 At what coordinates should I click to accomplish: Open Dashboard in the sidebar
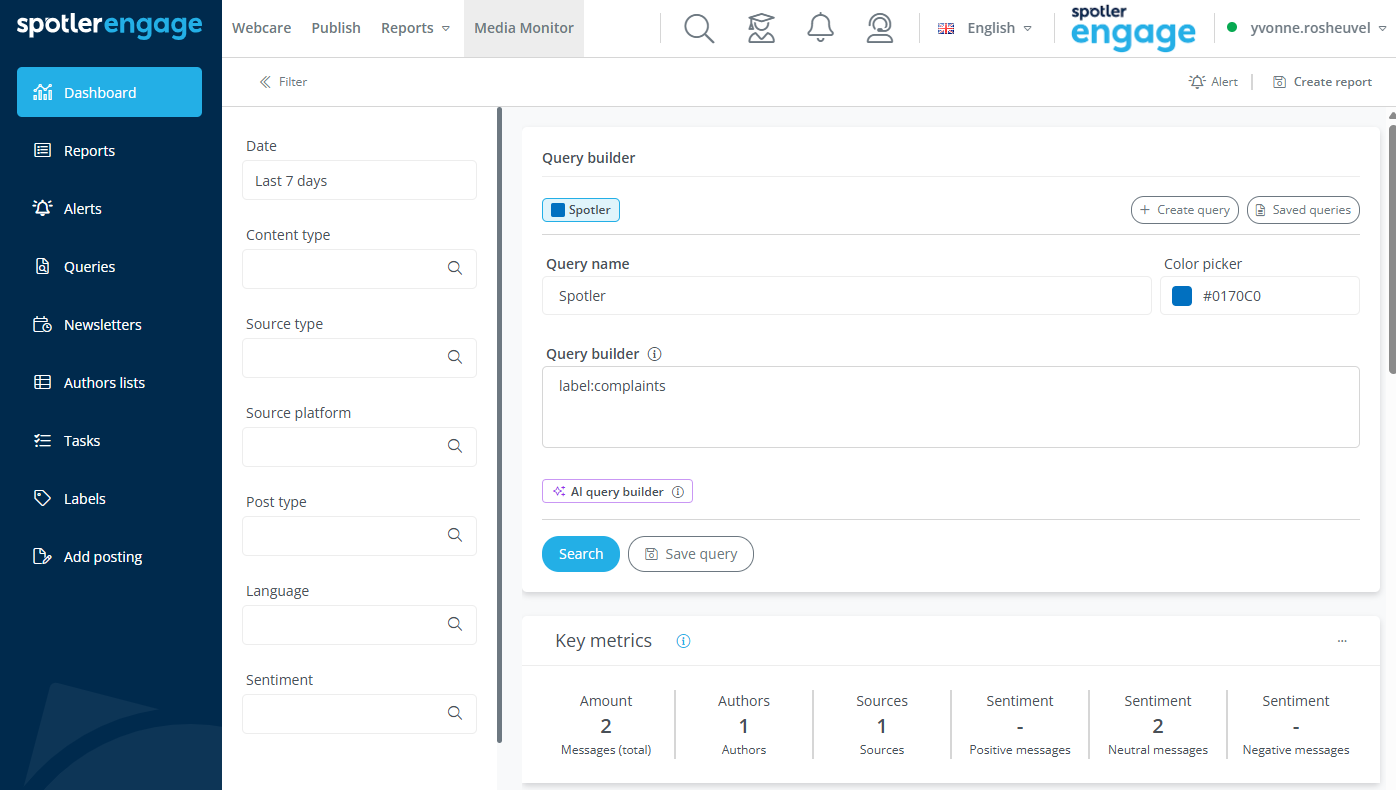click(x=109, y=92)
